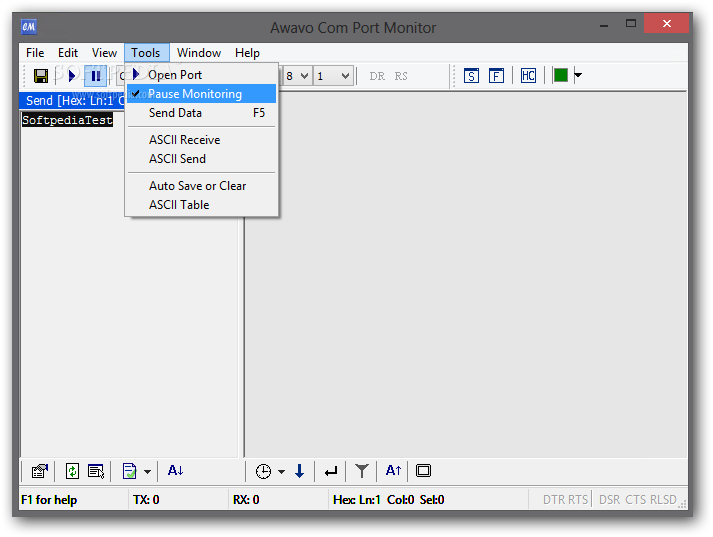Click DSR CTS RLSD status indicator
This screenshot has width=713, height=537.
(x=638, y=500)
